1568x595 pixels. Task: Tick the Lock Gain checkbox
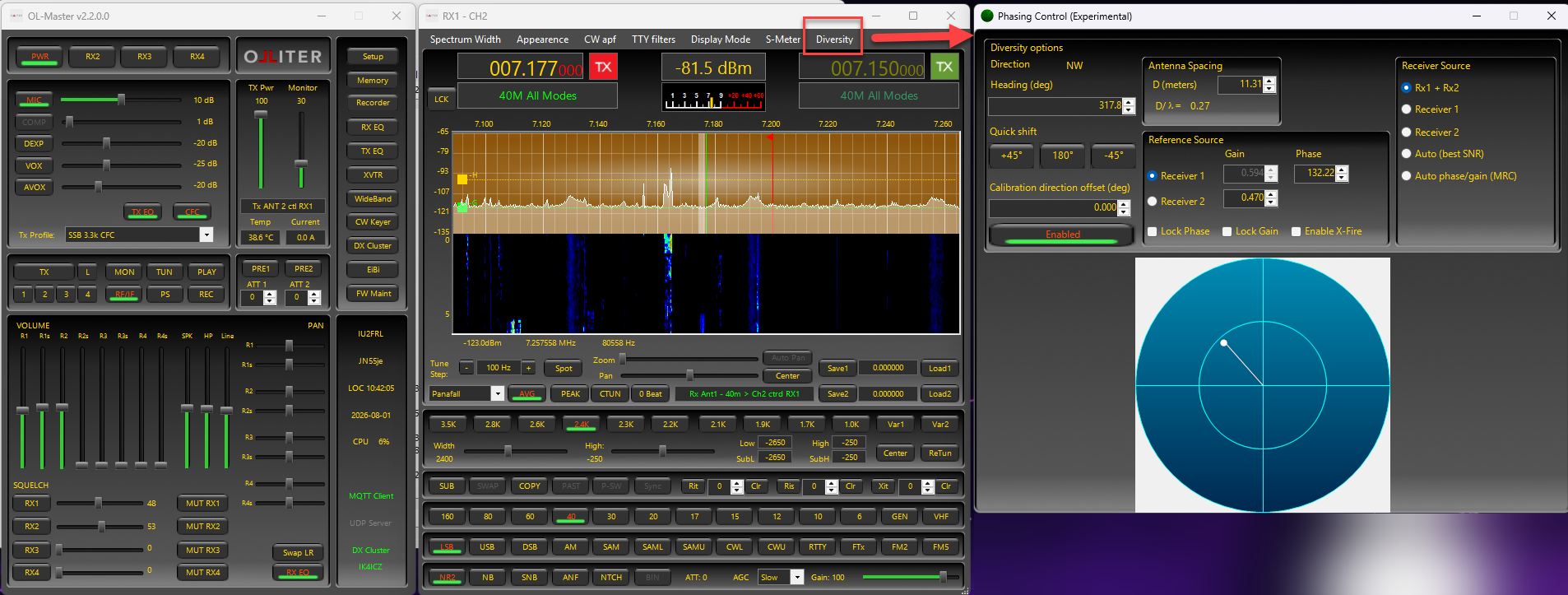tap(1227, 232)
